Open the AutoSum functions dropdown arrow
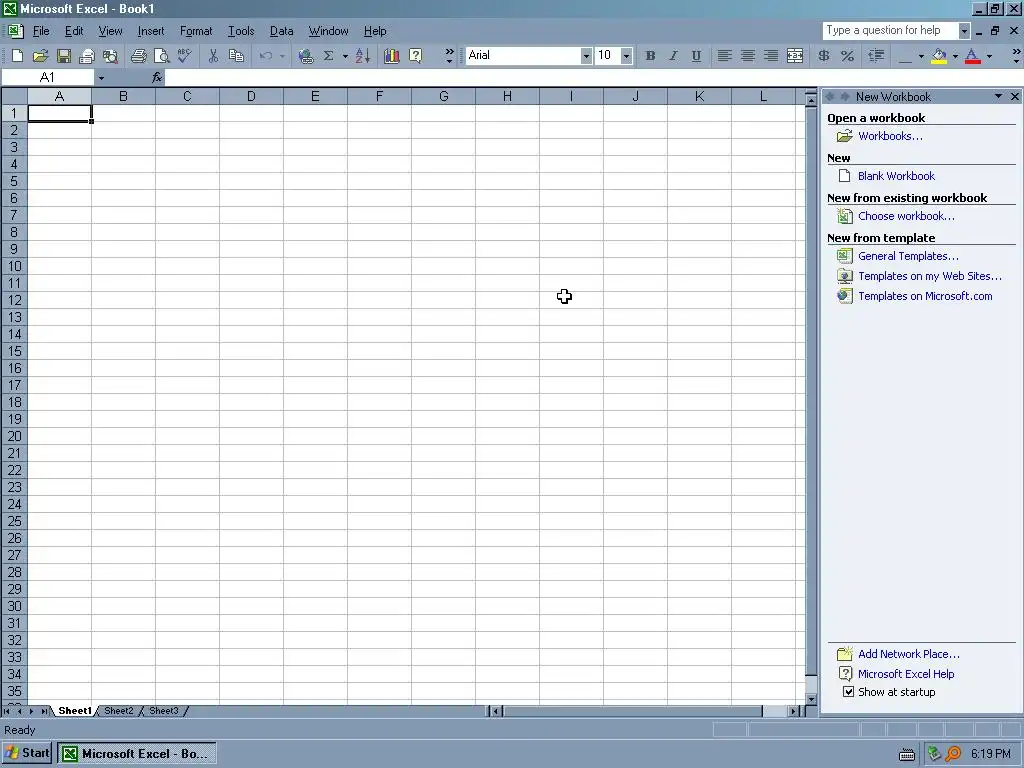Screen dimensions: 1024x768 pos(345,56)
